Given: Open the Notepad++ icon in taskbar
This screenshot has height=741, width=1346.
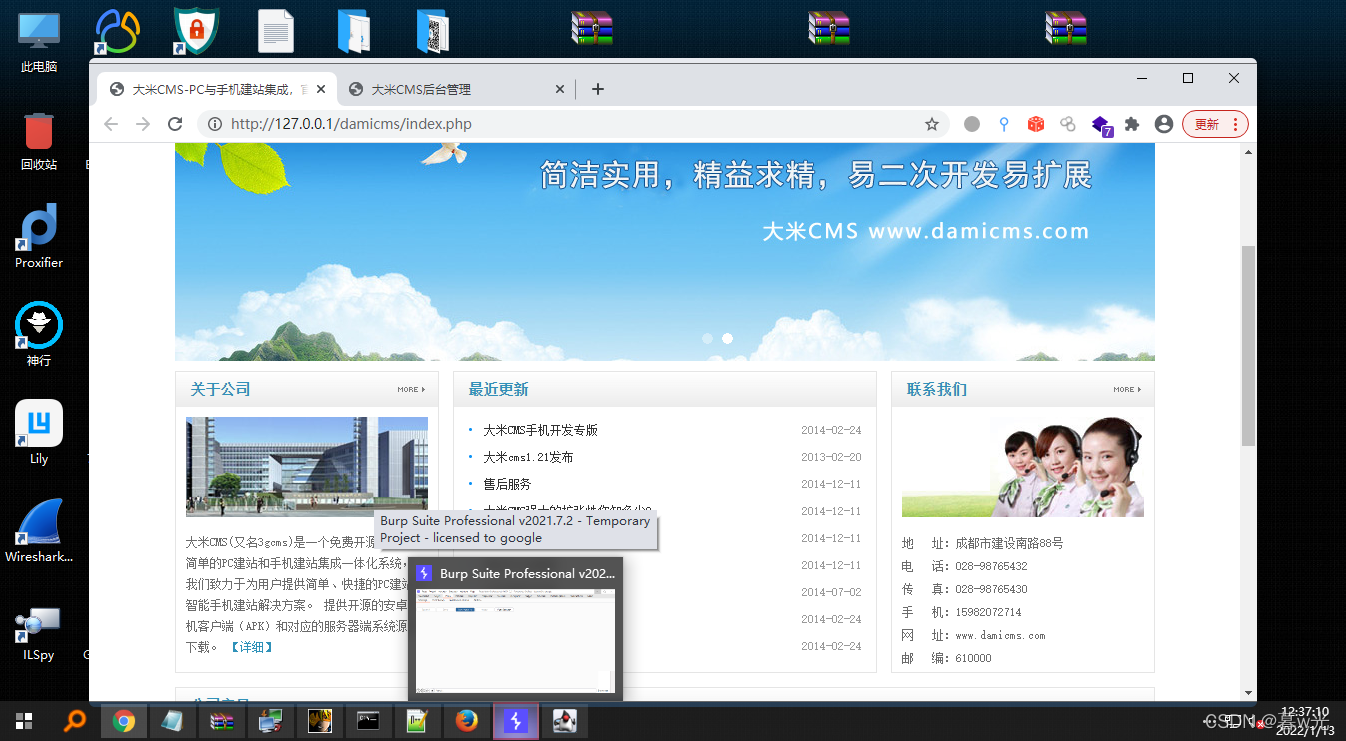Looking at the screenshot, I should 417,720.
